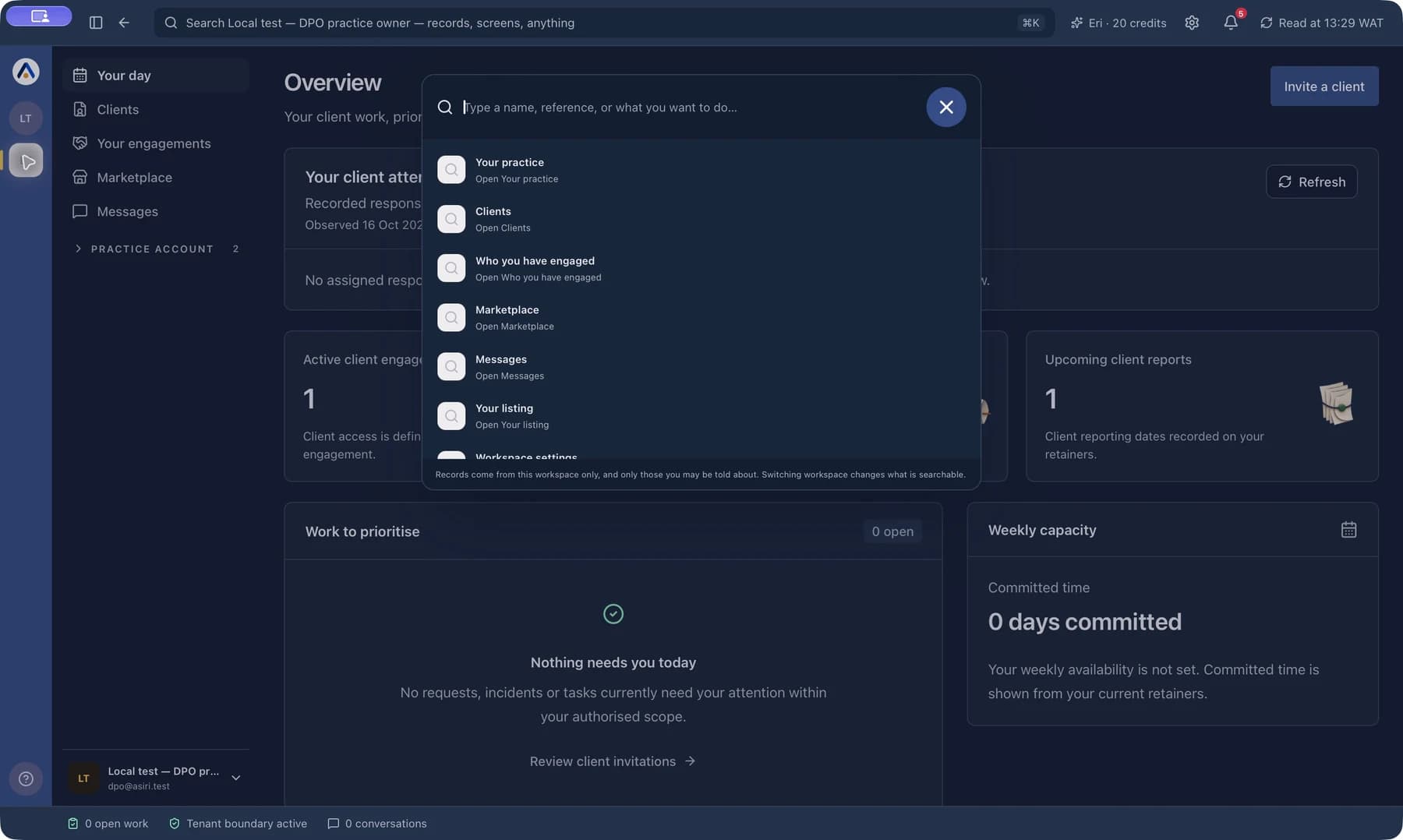Screen dimensions: 1403x840
Task: Choose Your listing result in palette
Action: (701, 416)
